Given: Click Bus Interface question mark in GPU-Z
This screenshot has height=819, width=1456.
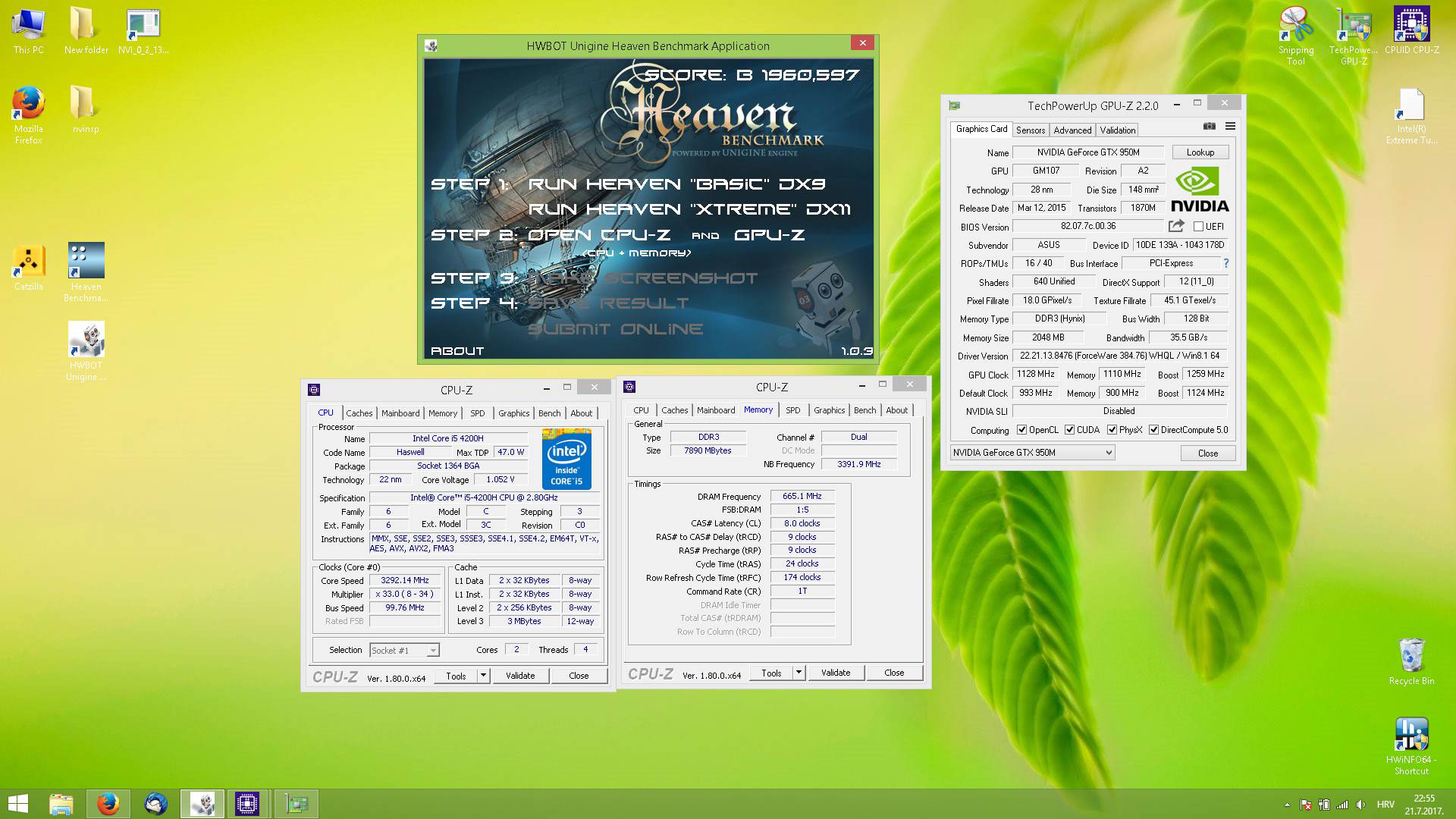Looking at the screenshot, I should pyautogui.click(x=1225, y=263).
